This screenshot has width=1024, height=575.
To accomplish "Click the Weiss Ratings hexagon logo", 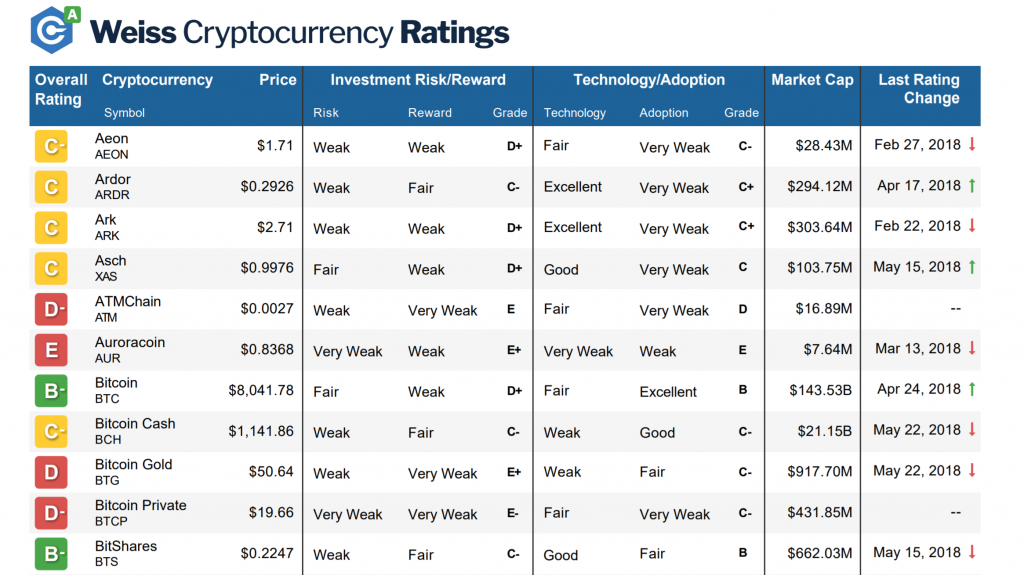I will pos(55,30).
